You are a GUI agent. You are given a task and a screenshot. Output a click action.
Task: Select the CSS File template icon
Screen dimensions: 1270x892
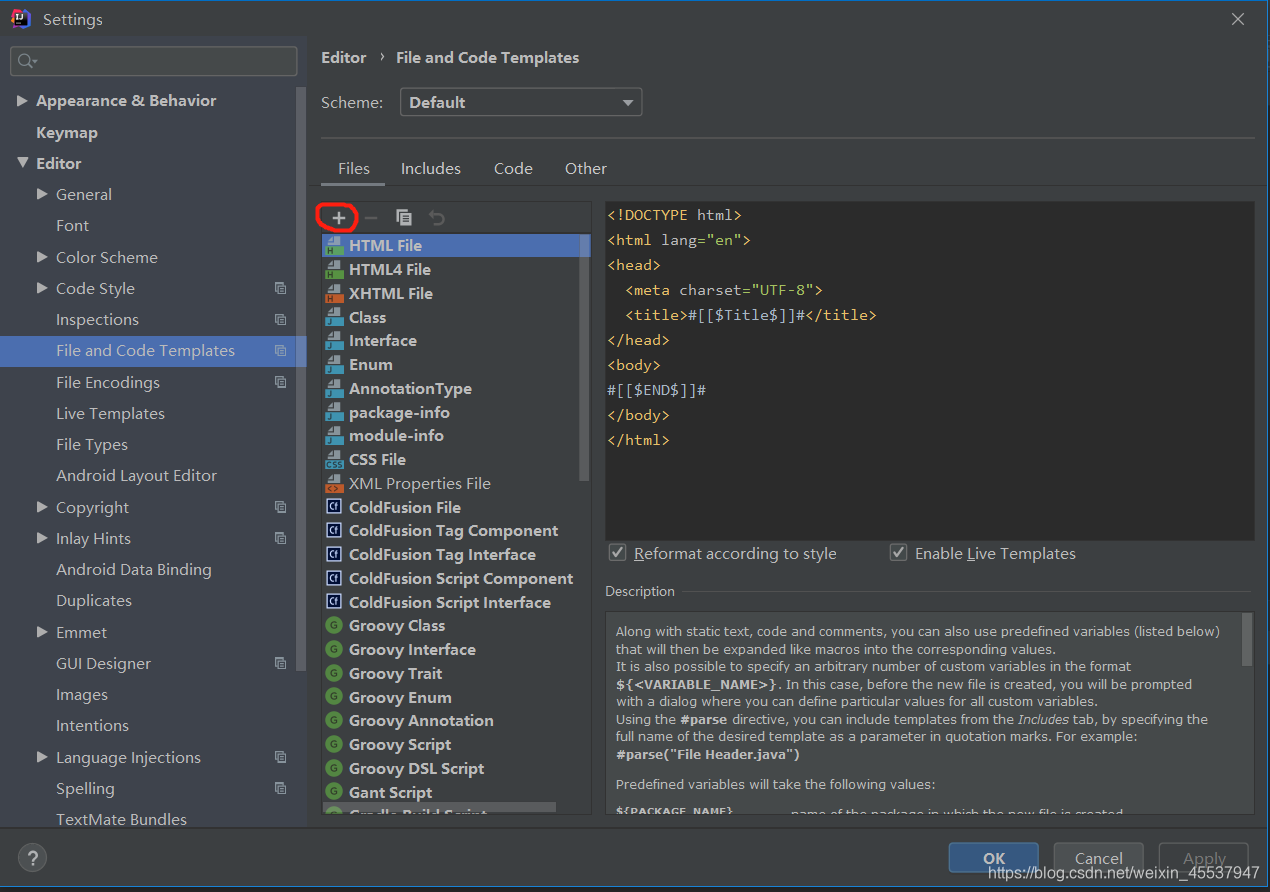[x=334, y=460]
